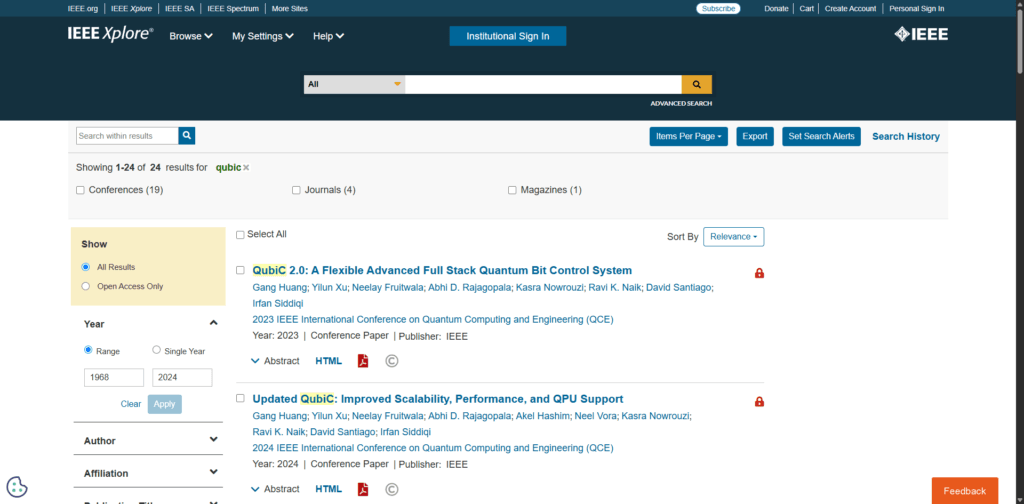The height and width of the screenshot is (504, 1024).
Task: Click the Institutional Sign In button
Action: tap(507, 36)
